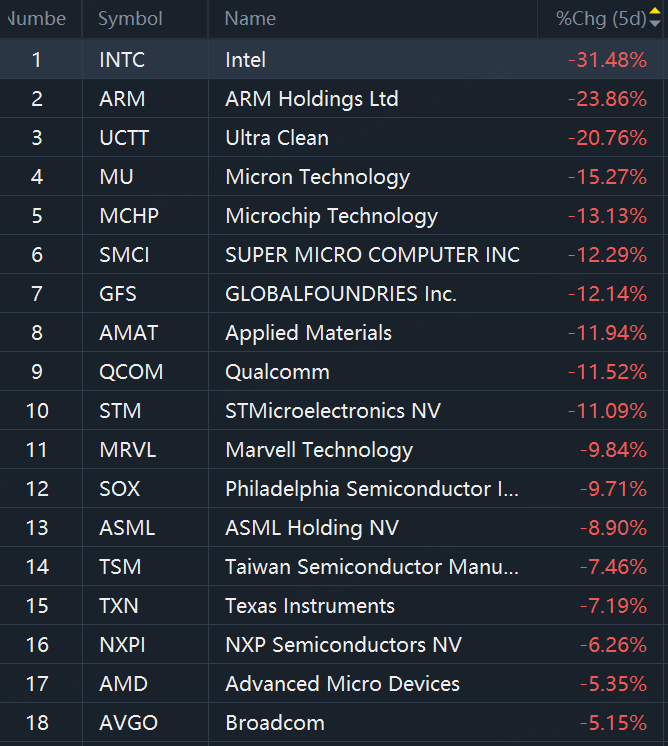Select the Marvell Technology row
The width and height of the screenshot is (668, 746).
point(319,450)
